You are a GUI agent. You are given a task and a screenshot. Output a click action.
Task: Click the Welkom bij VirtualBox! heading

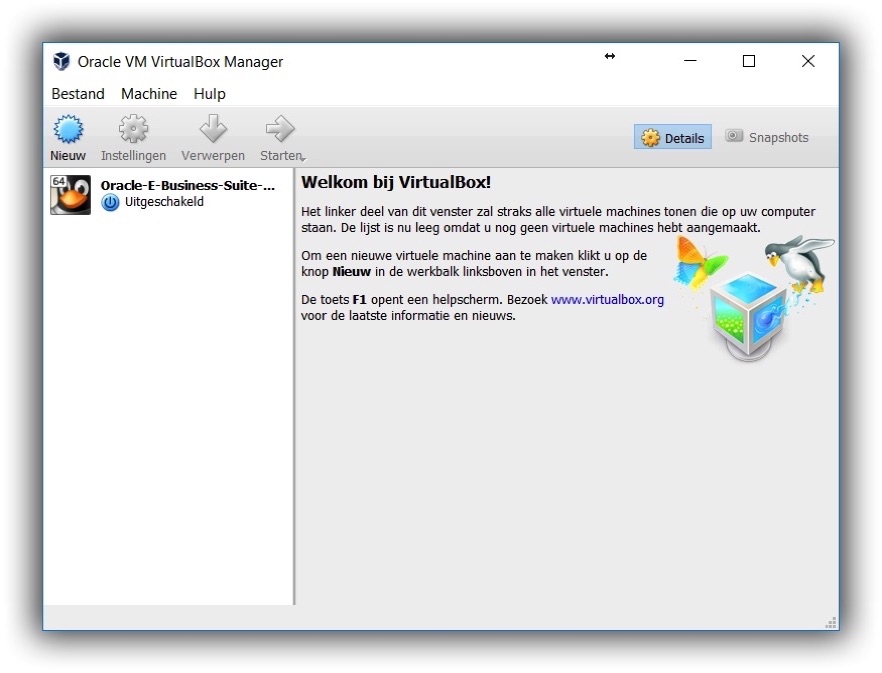coord(396,182)
